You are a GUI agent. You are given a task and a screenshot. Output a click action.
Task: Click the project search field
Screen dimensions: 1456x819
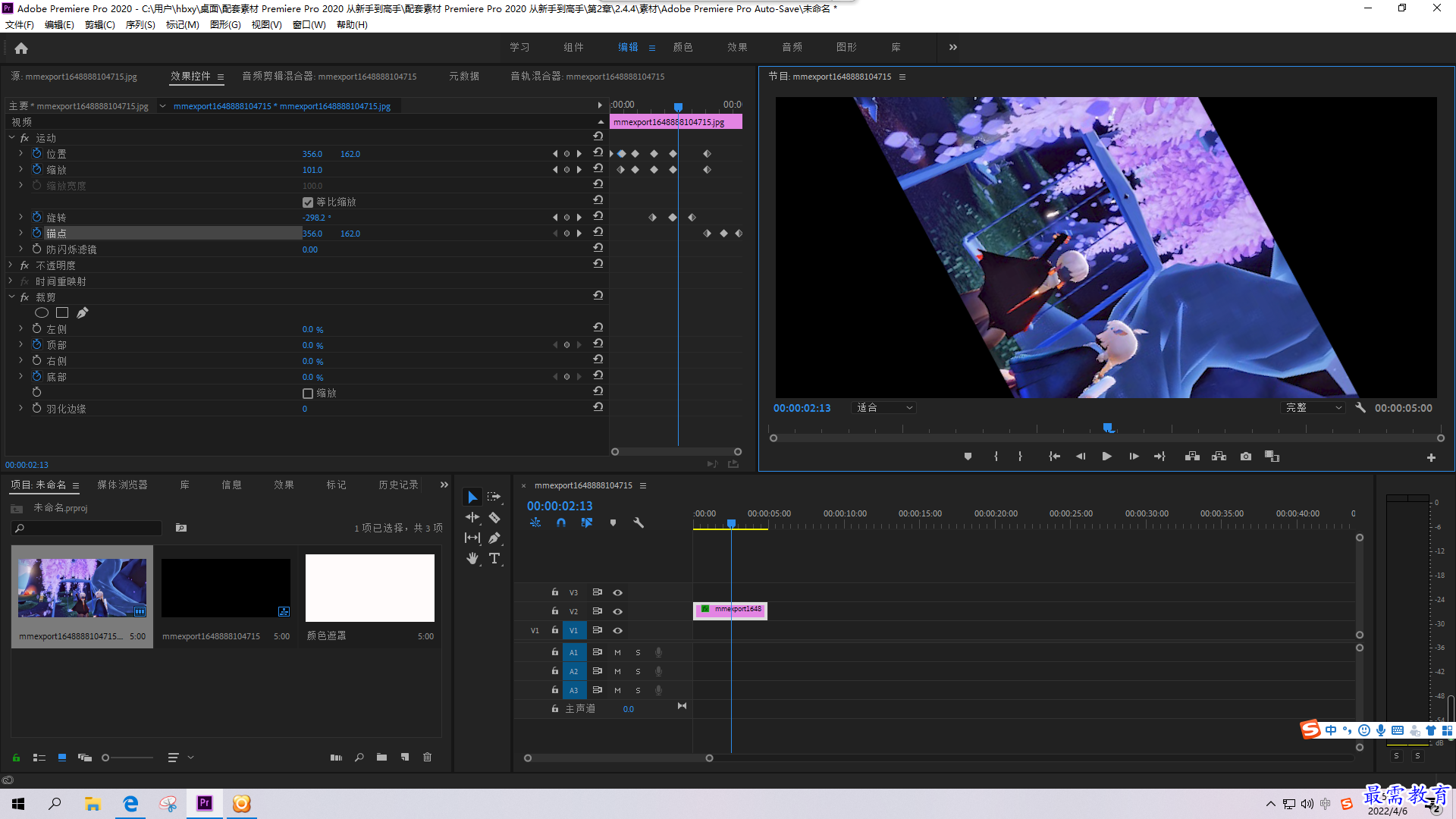tap(87, 528)
